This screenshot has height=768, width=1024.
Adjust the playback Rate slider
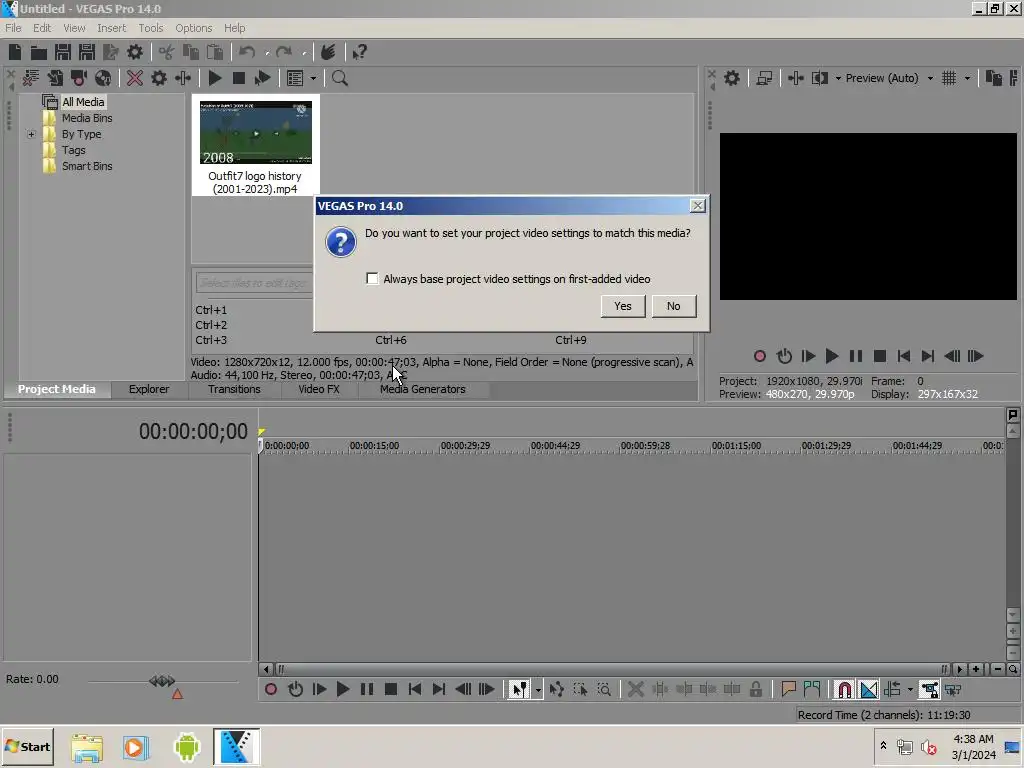click(163, 681)
